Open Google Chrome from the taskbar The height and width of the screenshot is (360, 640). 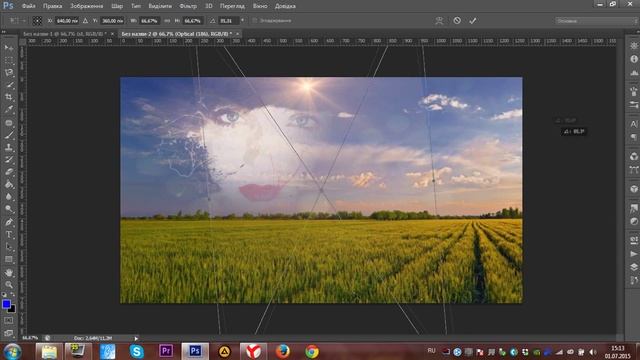coord(312,351)
